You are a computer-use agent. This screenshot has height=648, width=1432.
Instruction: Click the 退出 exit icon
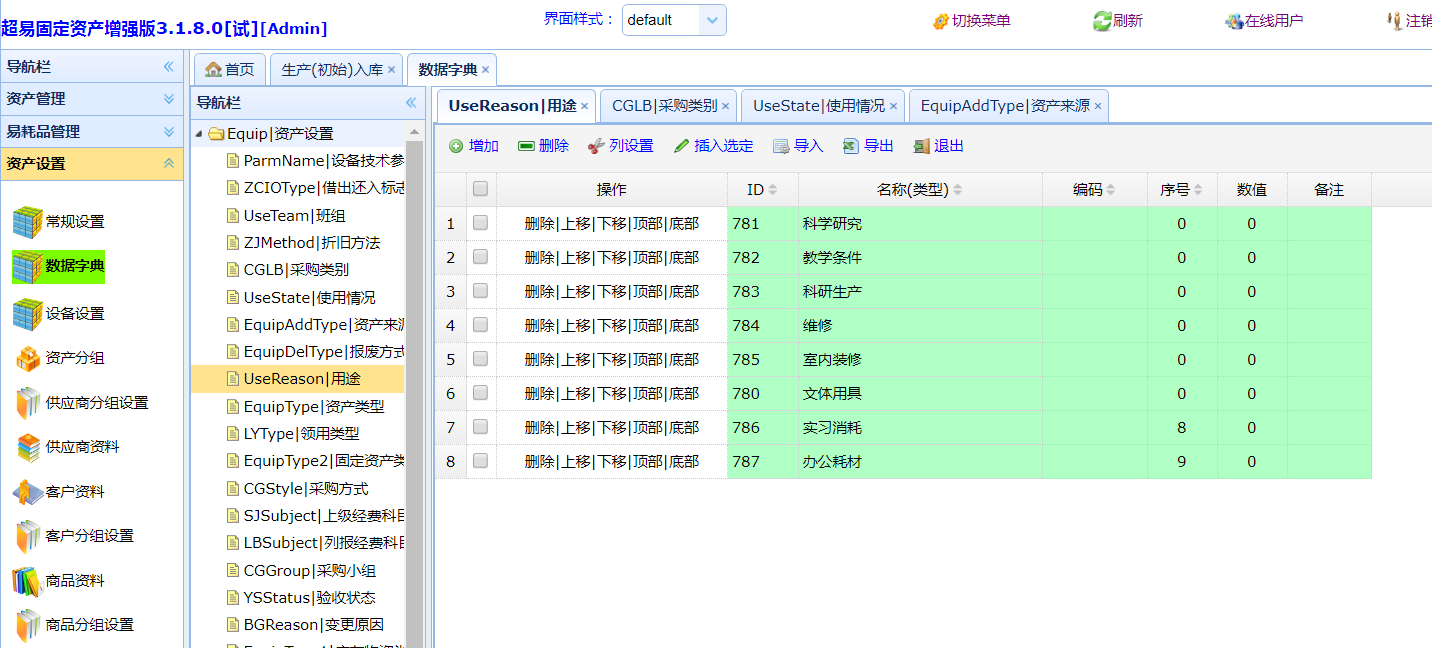click(921, 146)
